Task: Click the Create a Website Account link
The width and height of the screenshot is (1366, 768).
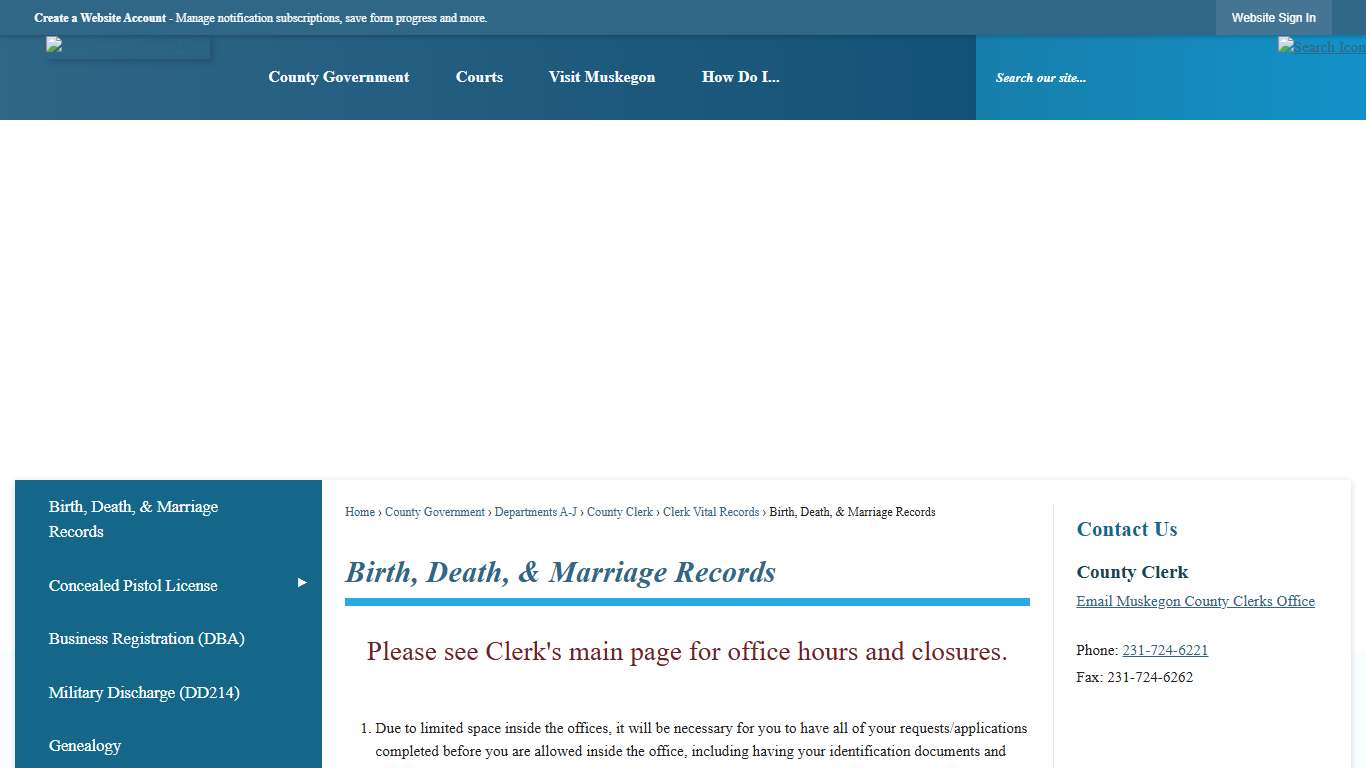Action: tap(99, 17)
